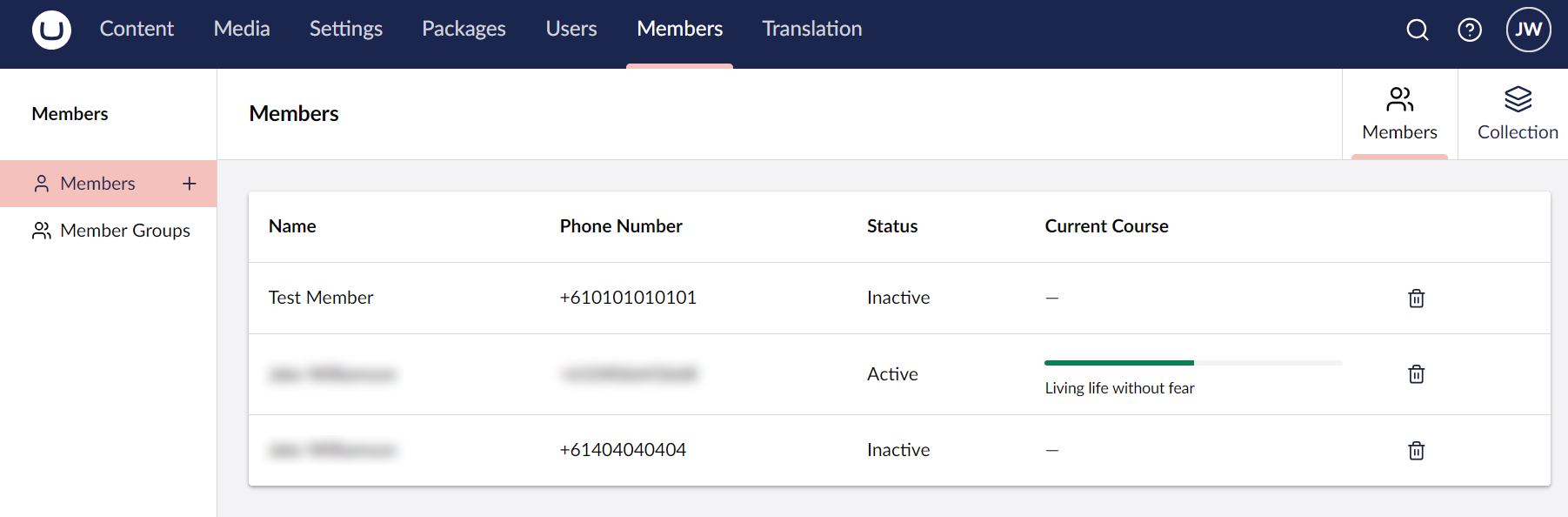
Task: Open the Content section
Action: 137,29
